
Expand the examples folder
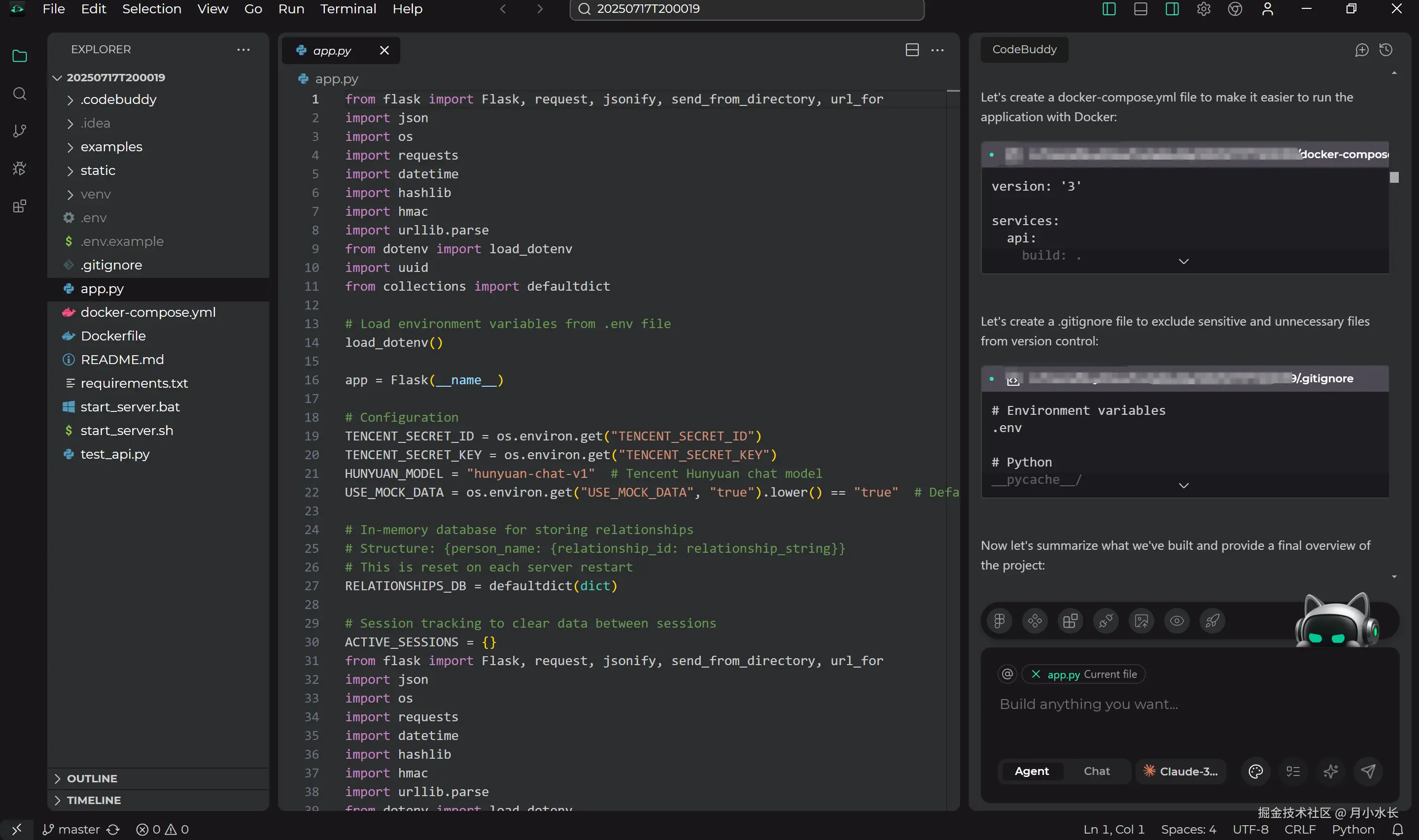[111, 147]
